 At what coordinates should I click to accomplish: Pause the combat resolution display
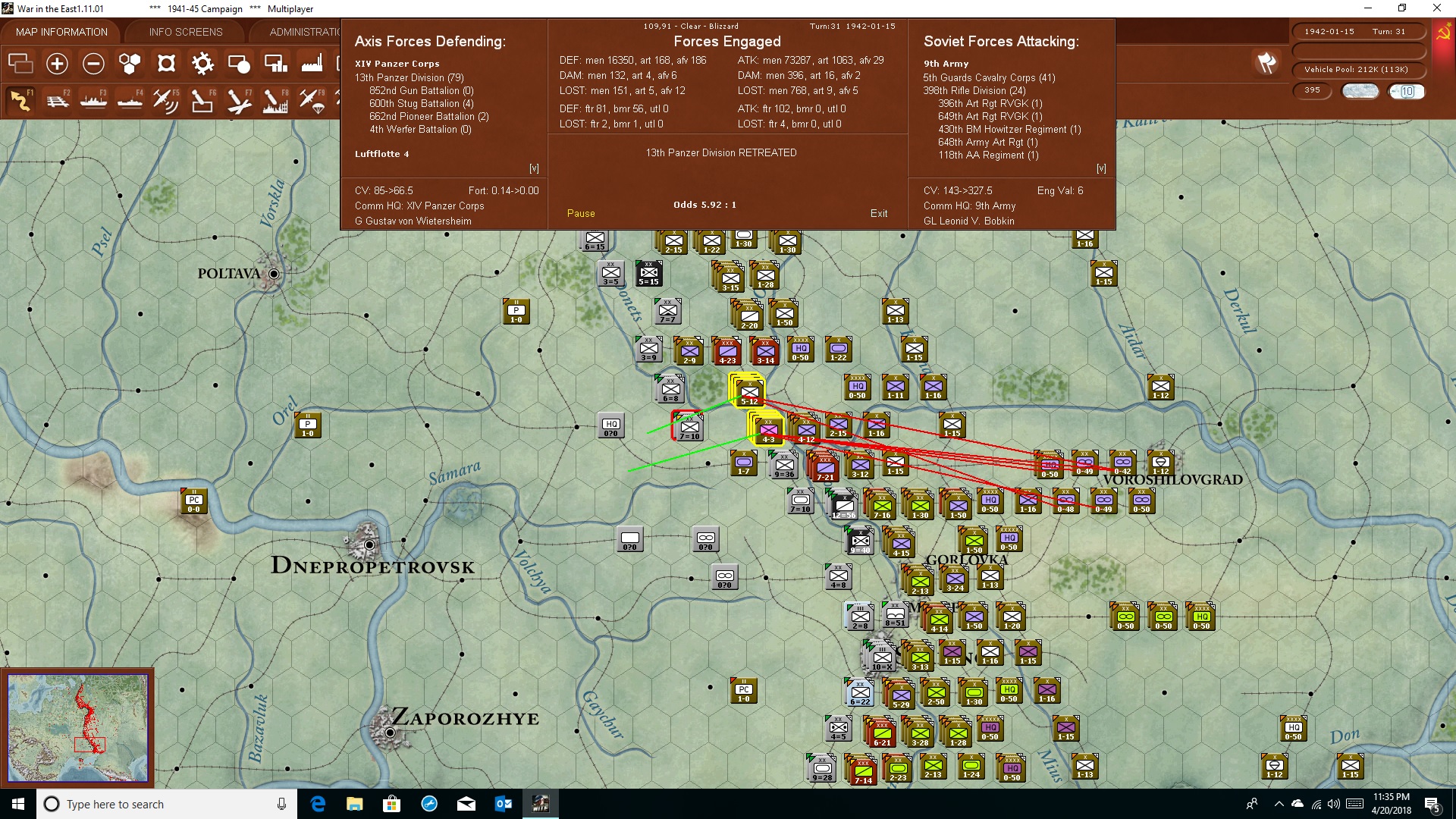point(581,213)
